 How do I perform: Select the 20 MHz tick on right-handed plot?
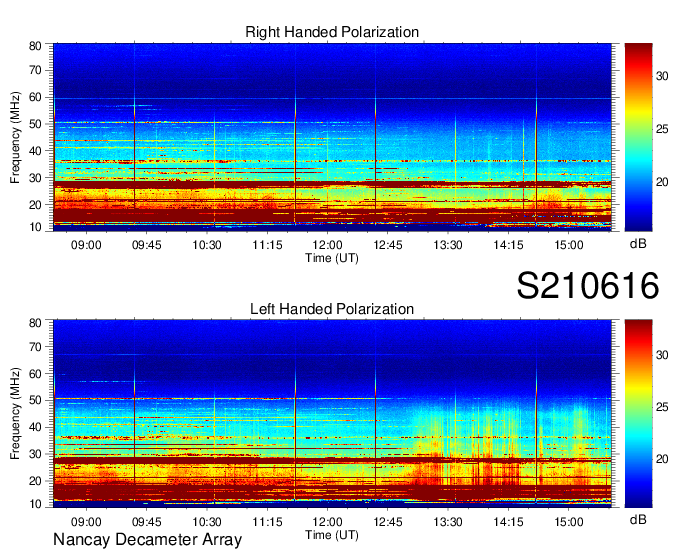(35, 205)
